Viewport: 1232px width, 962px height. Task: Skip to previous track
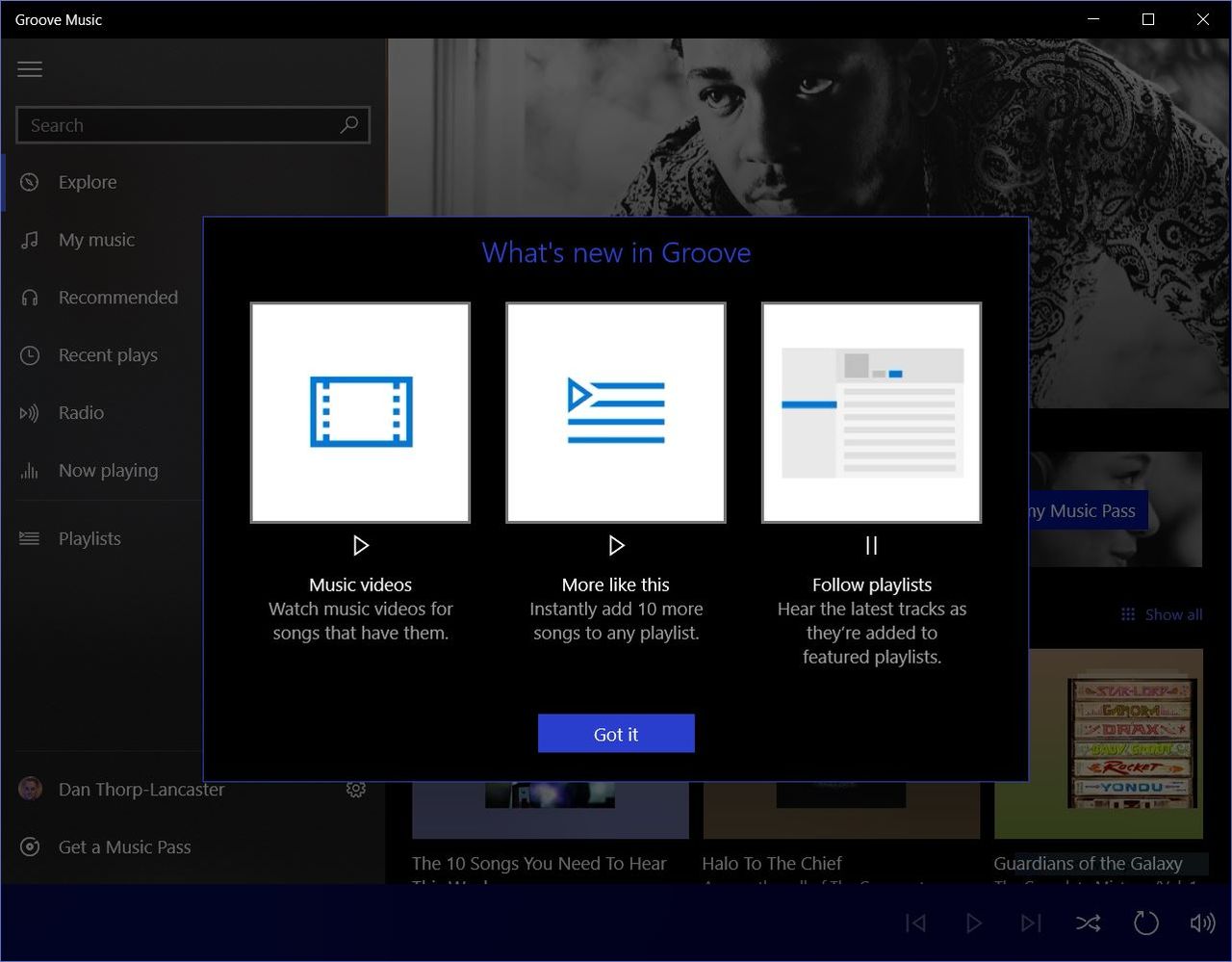915,923
